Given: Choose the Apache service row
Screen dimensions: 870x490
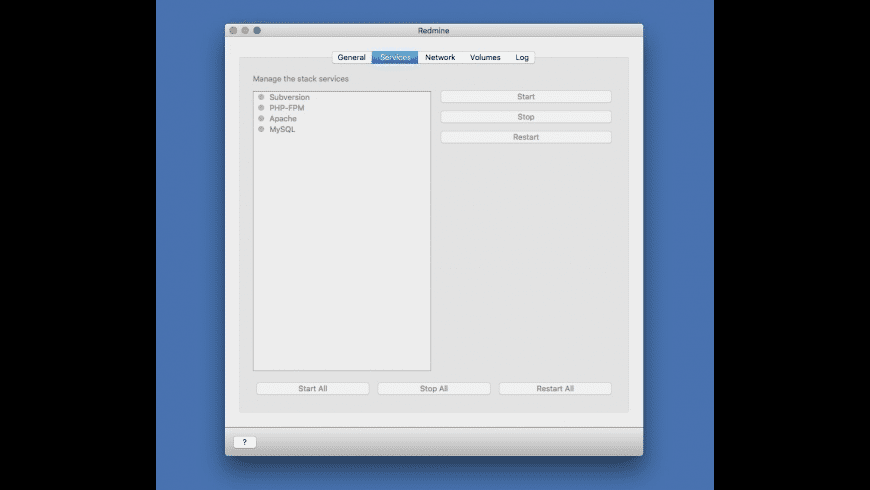Looking at the screenshot, I should click(342, 118).
